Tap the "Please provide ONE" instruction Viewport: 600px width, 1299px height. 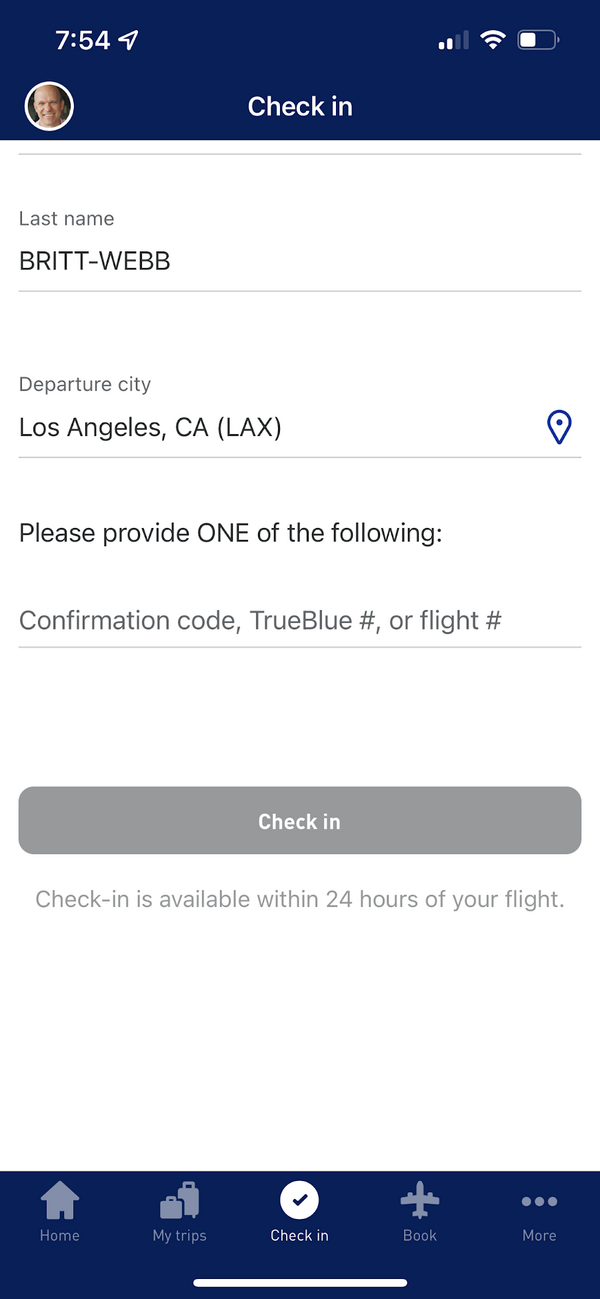click(230, 533)
